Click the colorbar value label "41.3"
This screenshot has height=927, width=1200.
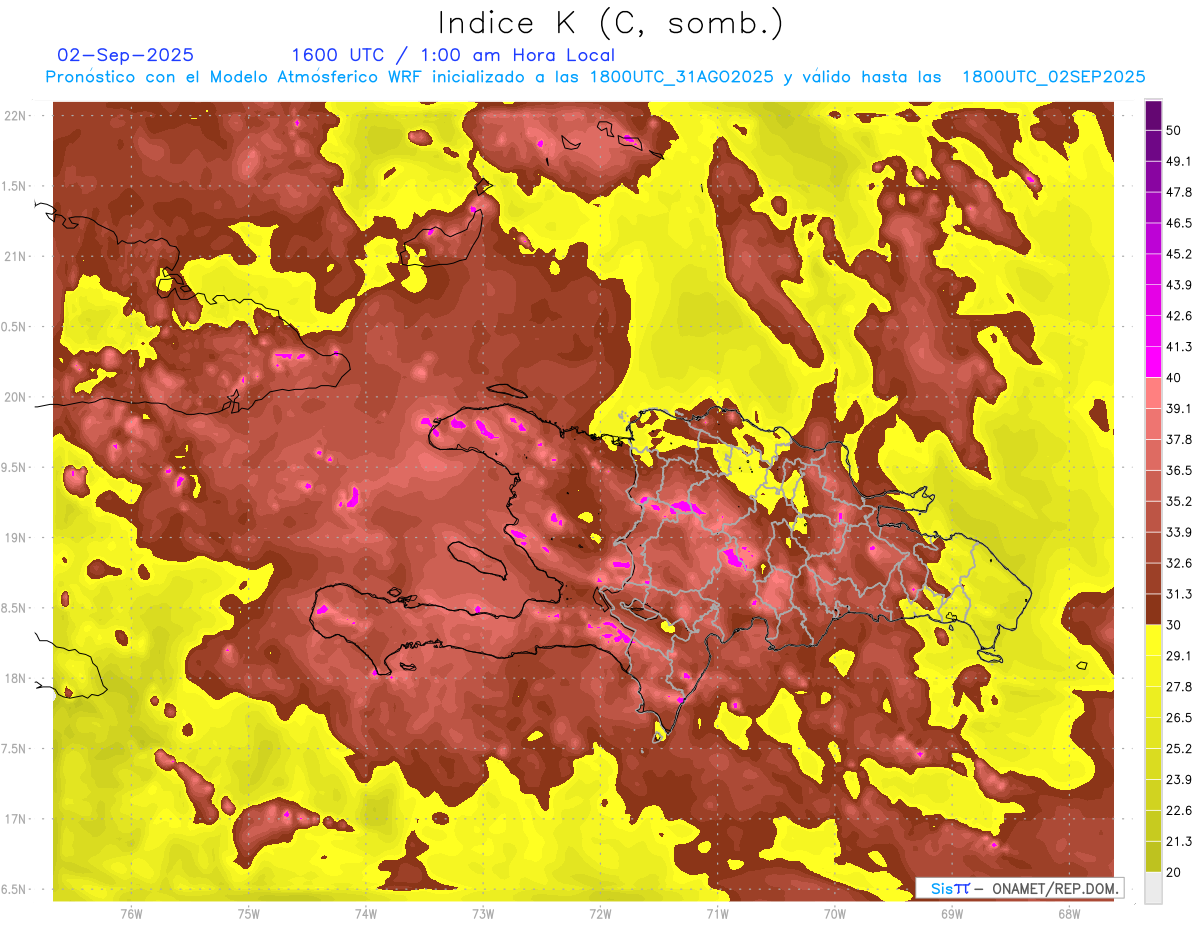[1179, 347]
